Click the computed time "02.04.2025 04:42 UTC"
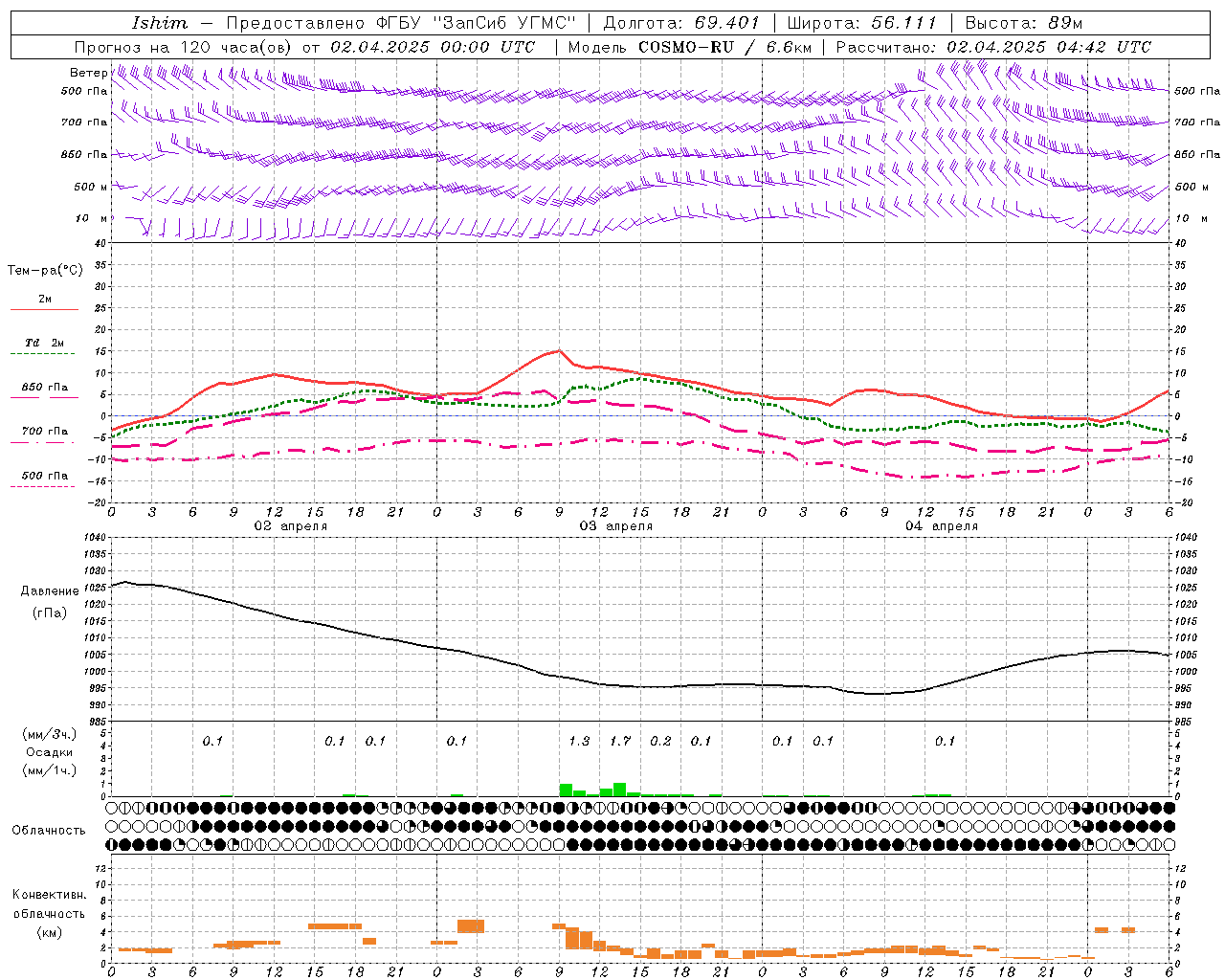This screenshot has height=980, width=1225. (1050, 47)
